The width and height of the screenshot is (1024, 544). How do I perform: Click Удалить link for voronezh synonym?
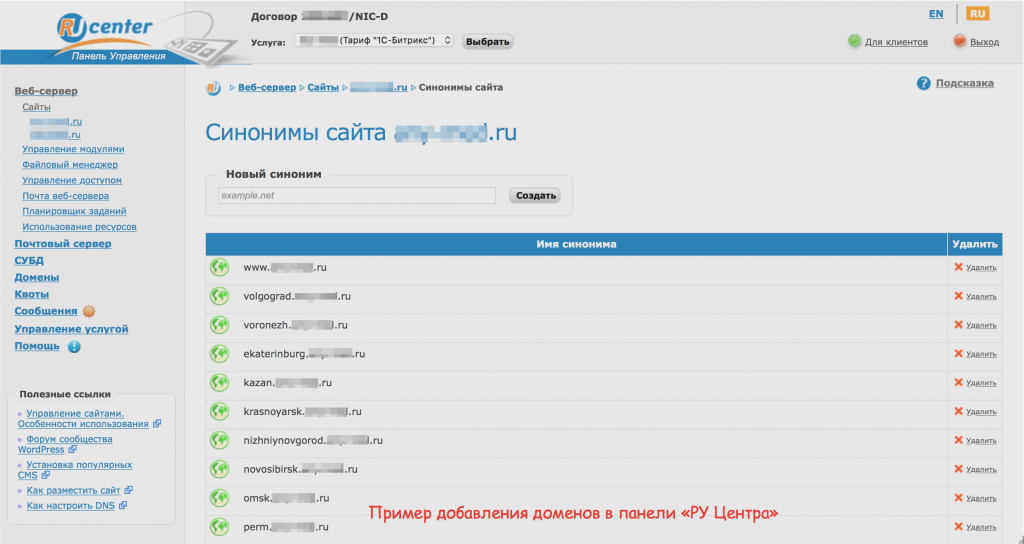(x=981, y=325)
